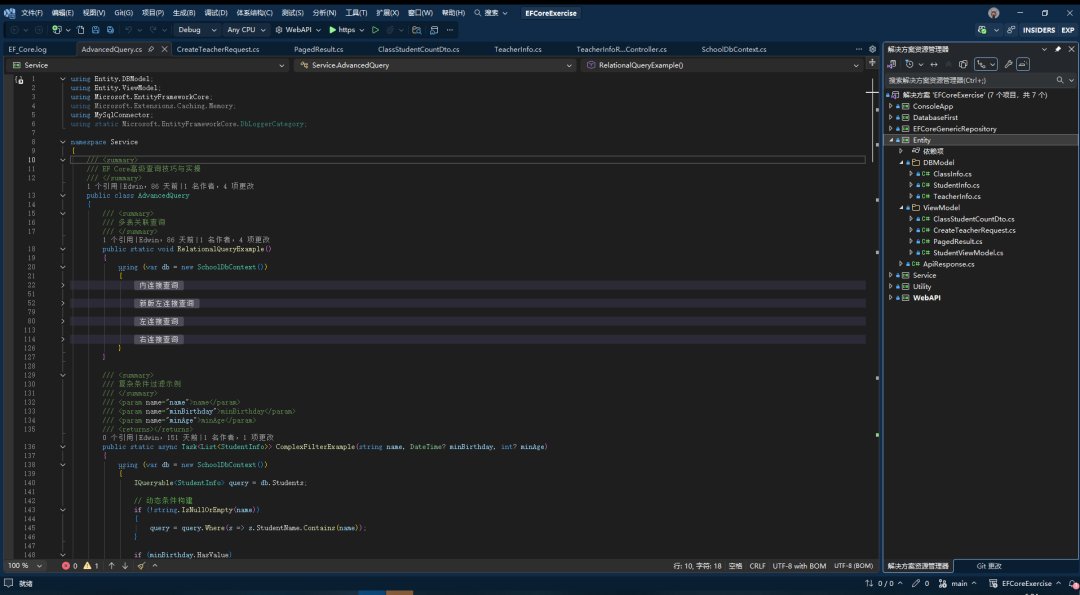Click the Solution Explorer search box
1080x595 pixels.
(x=960, y=79)
